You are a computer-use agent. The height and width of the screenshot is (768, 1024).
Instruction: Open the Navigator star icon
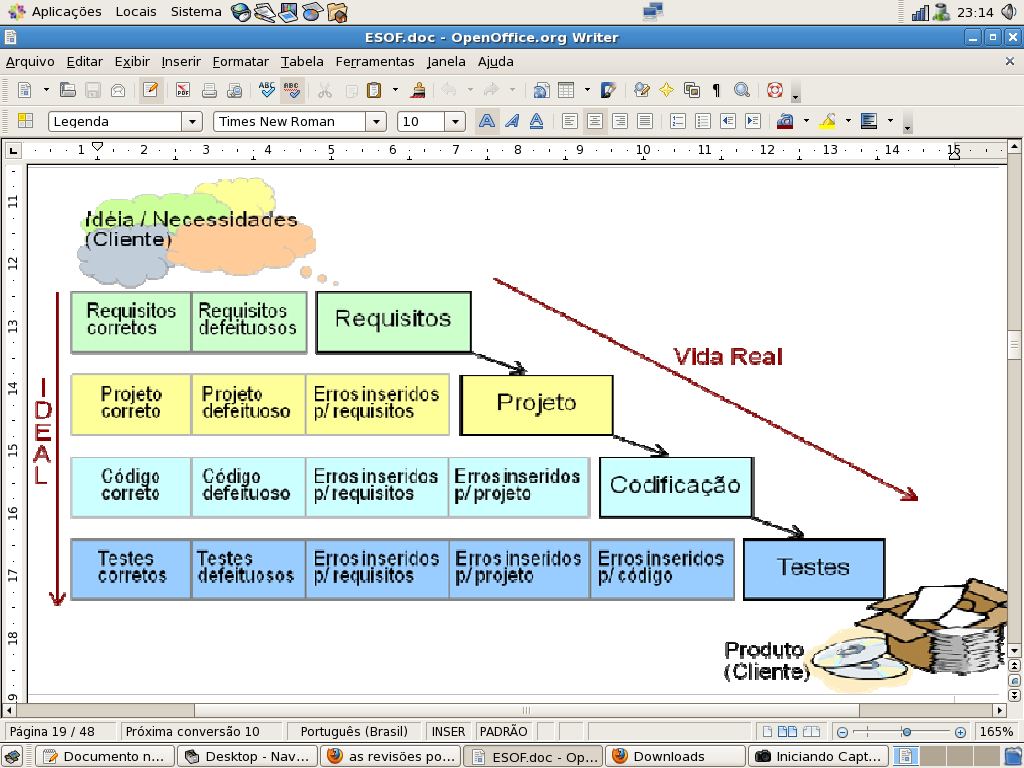(666, 90)
